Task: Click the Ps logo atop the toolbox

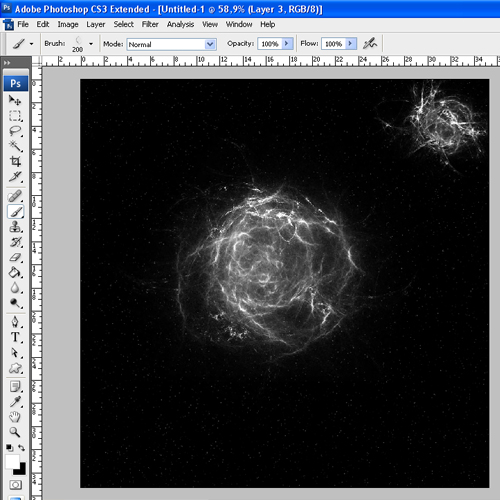Action: click(15, 83)
